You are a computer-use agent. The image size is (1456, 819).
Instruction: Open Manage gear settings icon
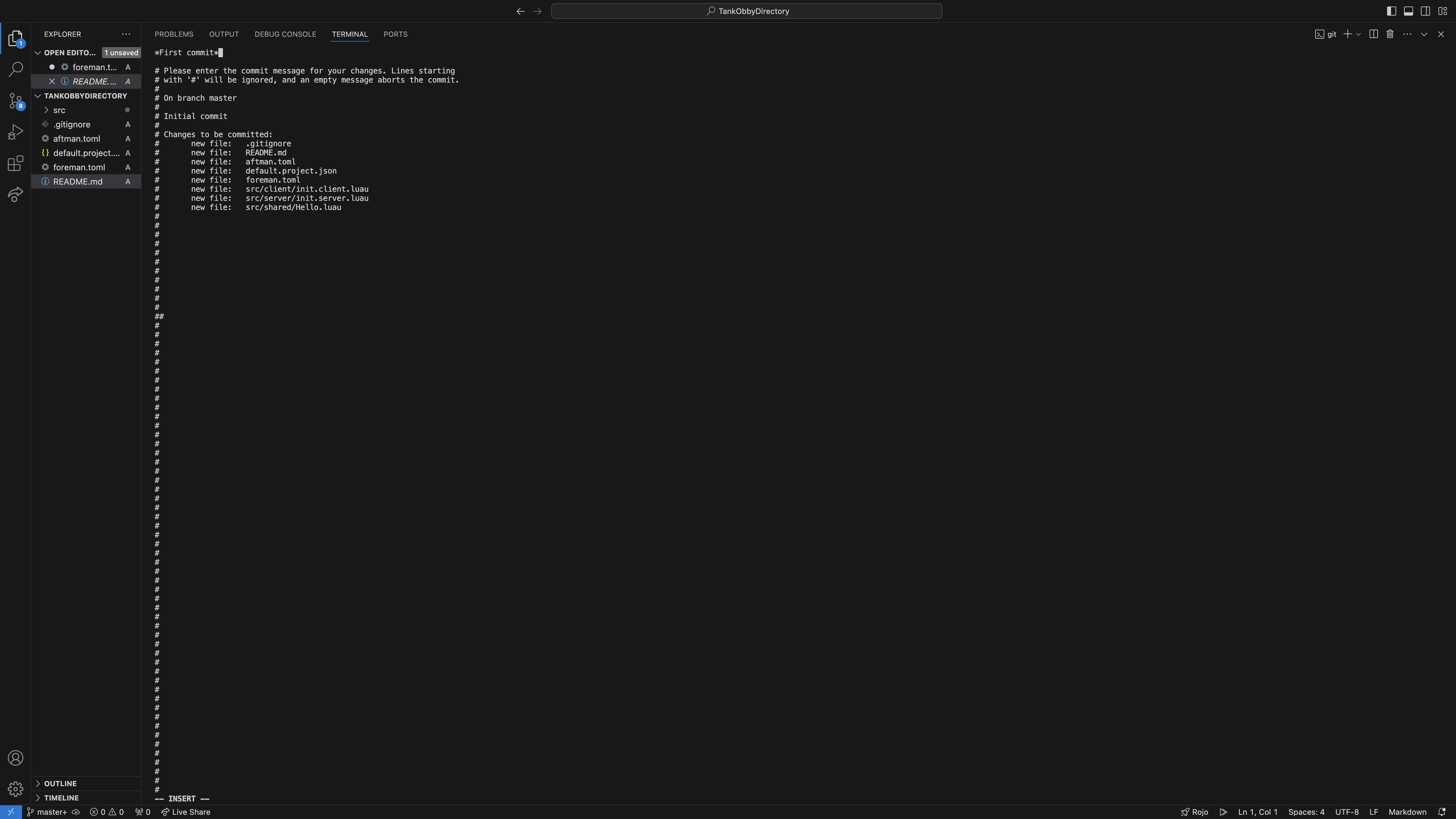(15, 788)
